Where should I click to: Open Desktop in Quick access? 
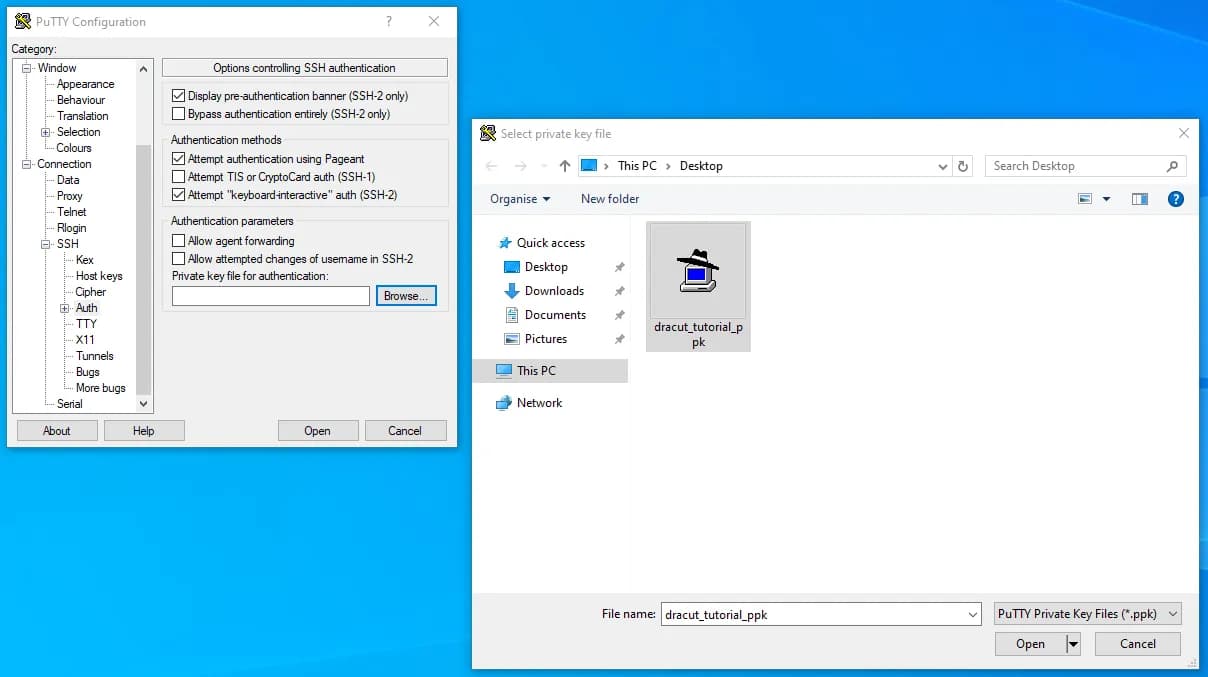coord(546,267)
